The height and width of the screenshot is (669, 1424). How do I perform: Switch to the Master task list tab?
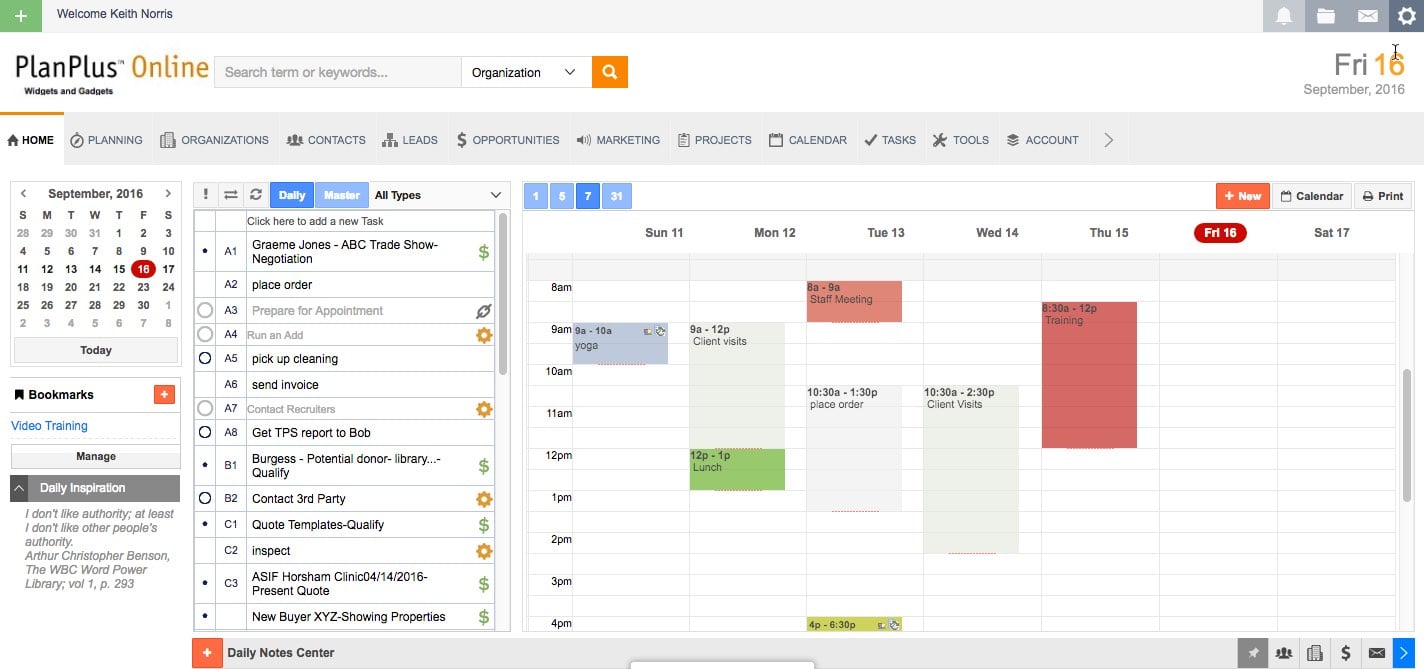pos(341,195)
